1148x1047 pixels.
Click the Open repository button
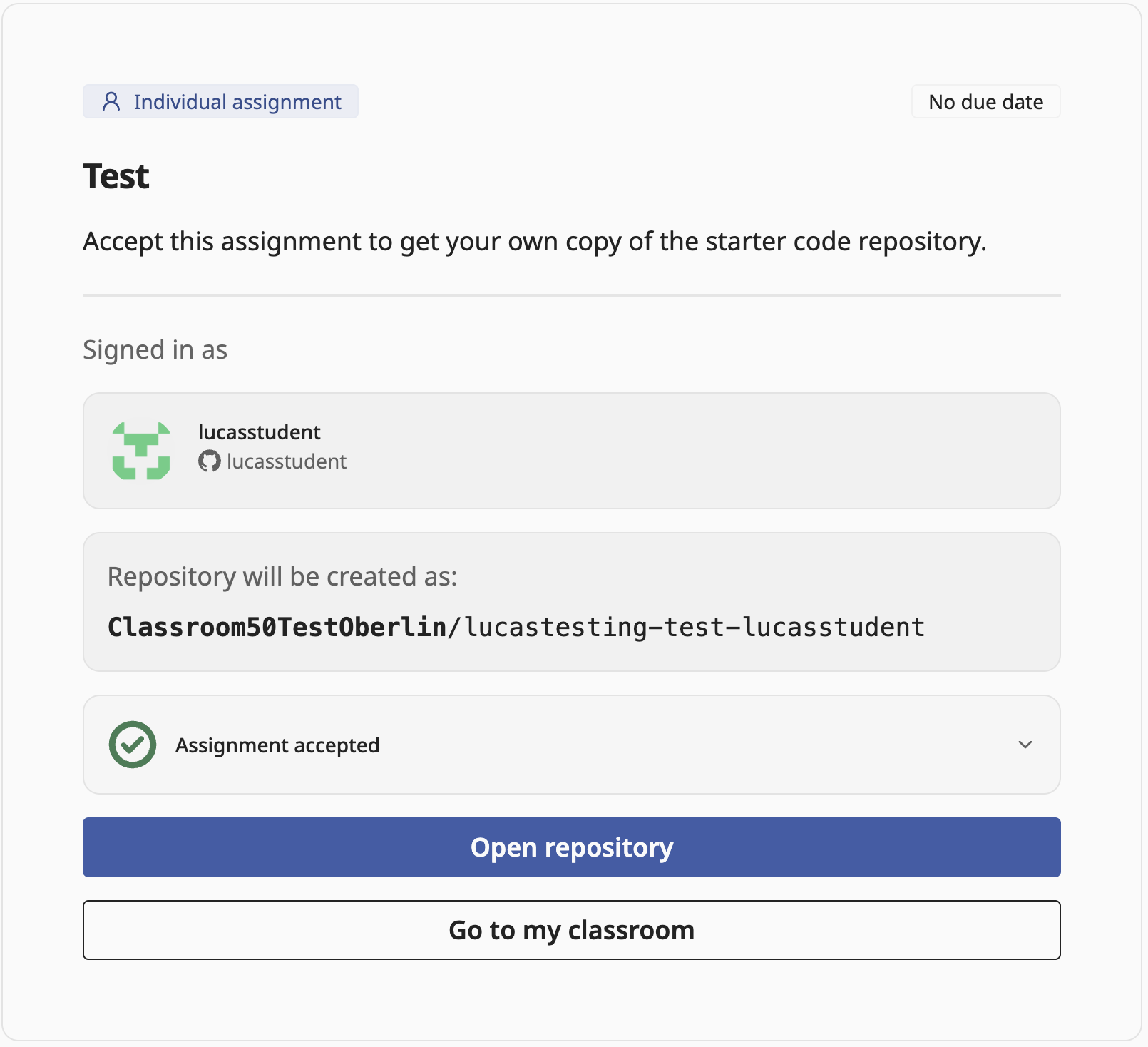point(572,847)
